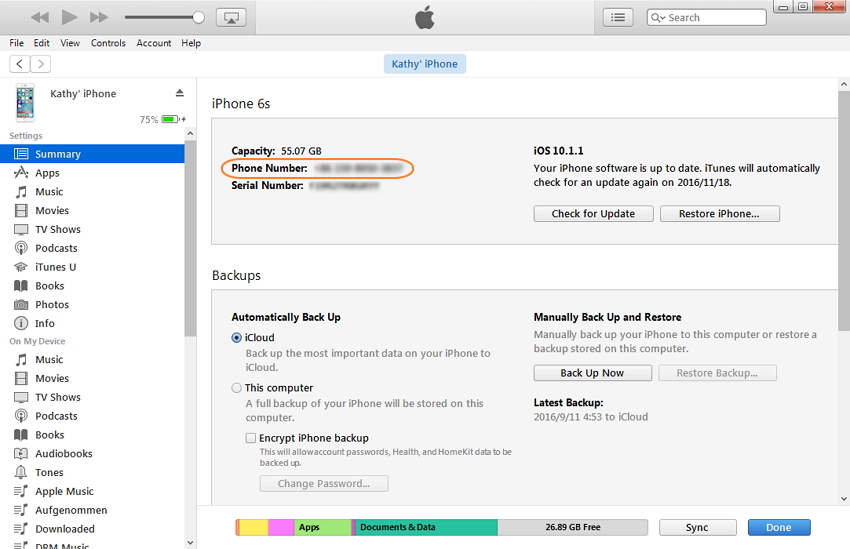Click Check for Update button
This screenshot has width=850, height=549.
(x=593, y=214)
